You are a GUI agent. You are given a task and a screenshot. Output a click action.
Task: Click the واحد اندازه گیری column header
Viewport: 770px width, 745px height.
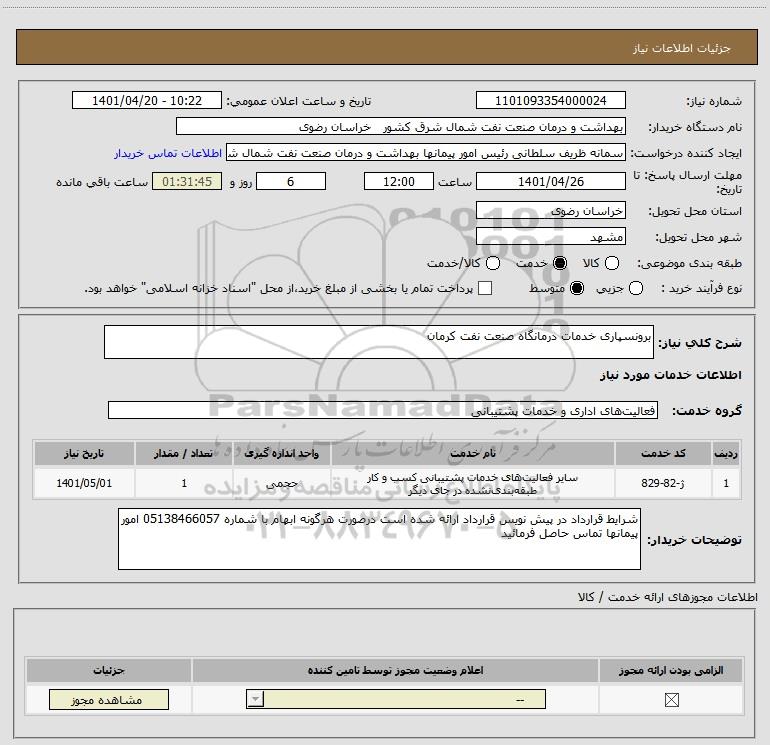click(x=282, y=453)
